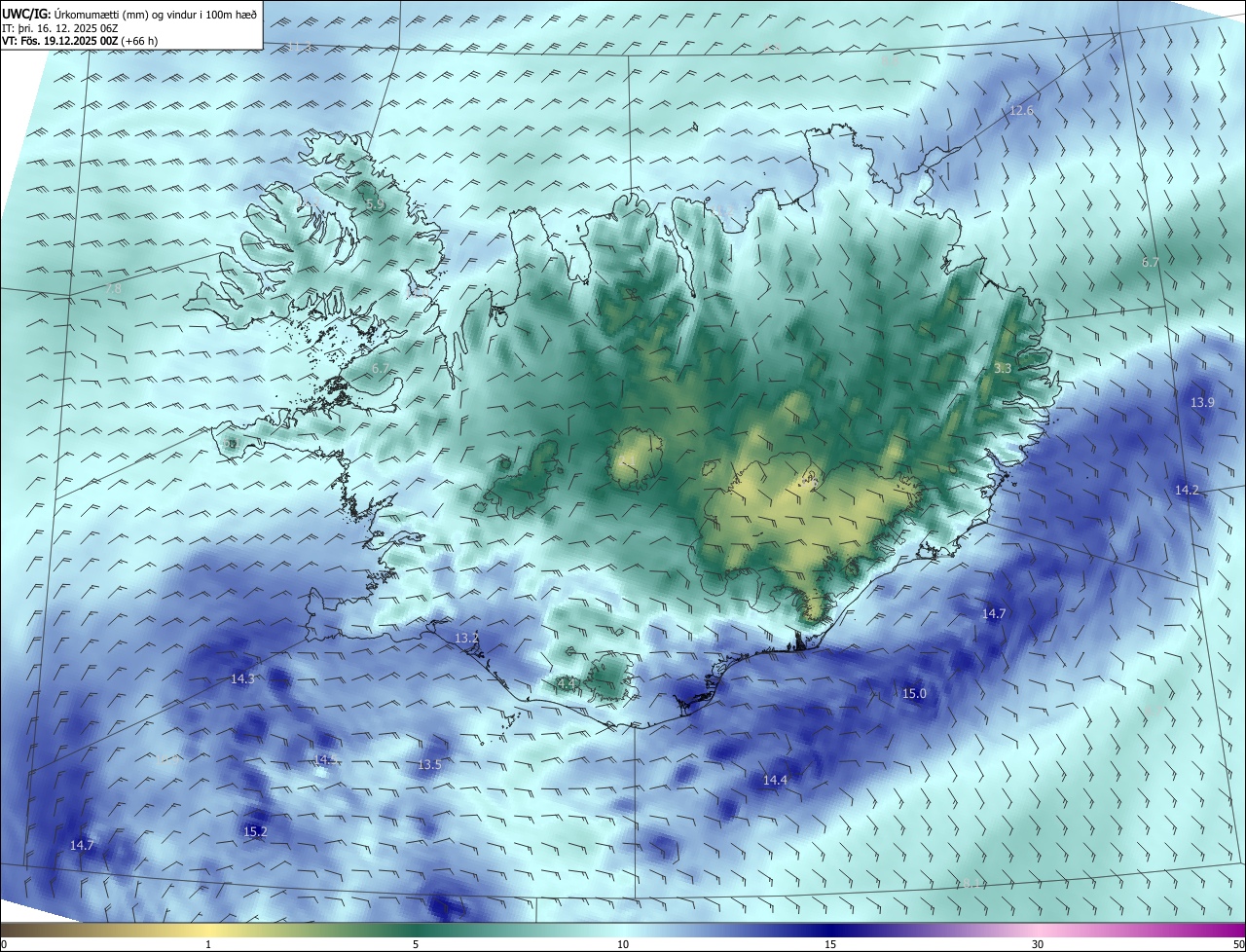Select the 15.2 value label on the map
This screenshot has height=952, width=1246.
(255, 831)
